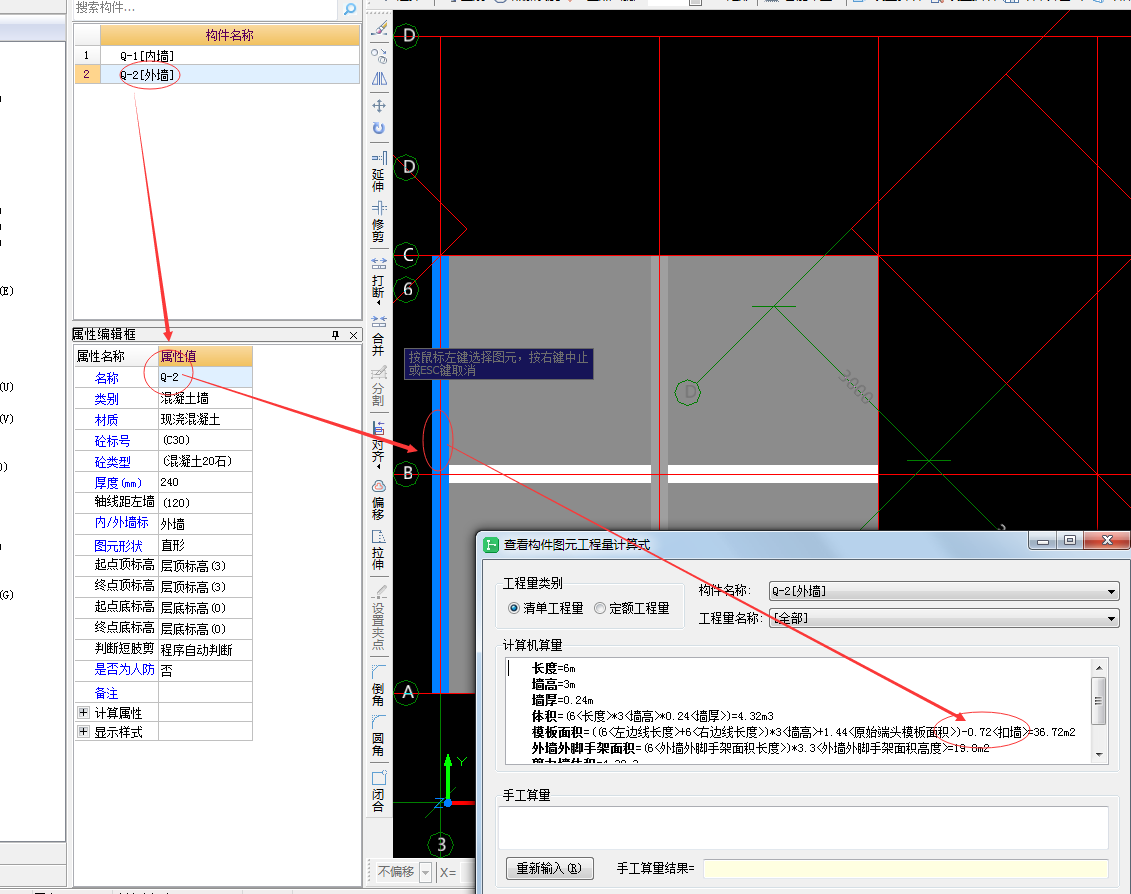Viewport: 1131px width, 894px height.
Task: Select the rotate tool icon
Action: (x=379, y=128)
